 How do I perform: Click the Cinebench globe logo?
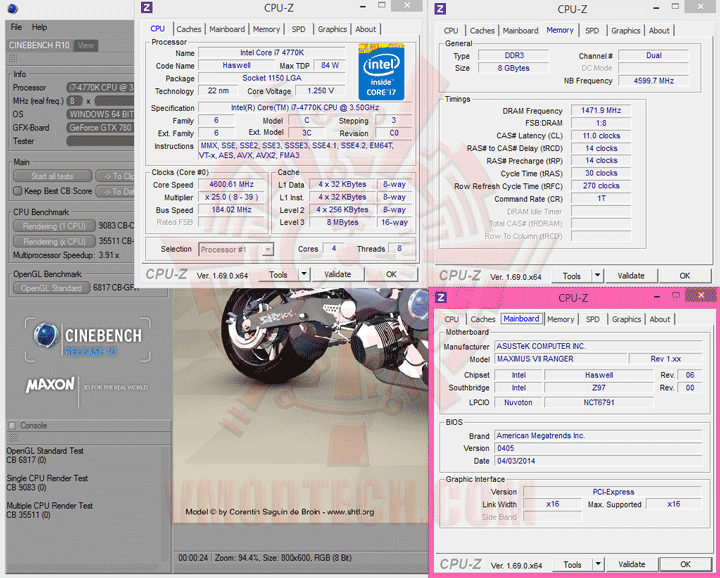46,335
